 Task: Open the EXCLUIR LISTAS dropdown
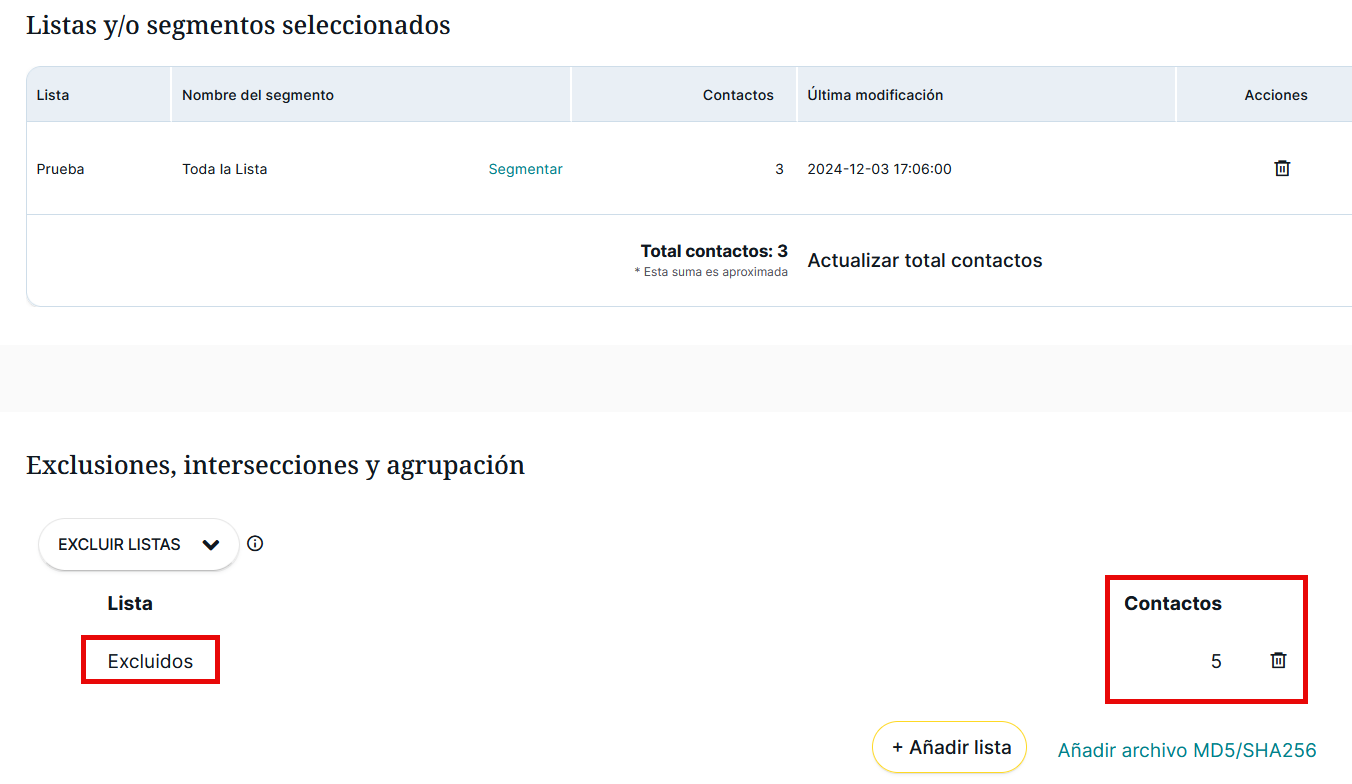coord(139,545)
